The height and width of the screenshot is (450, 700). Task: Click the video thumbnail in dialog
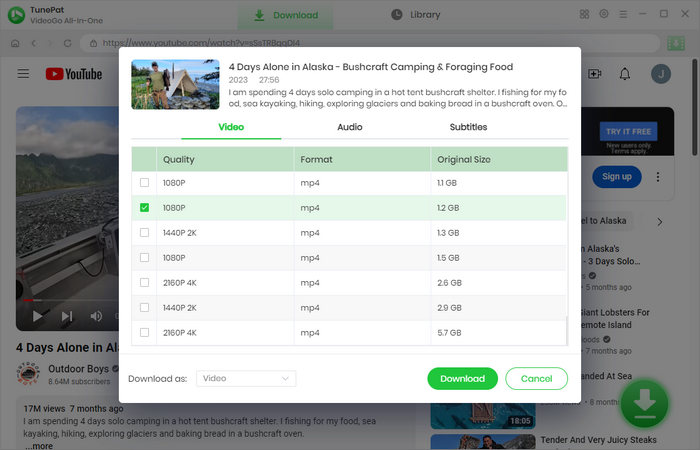[175, 84]
